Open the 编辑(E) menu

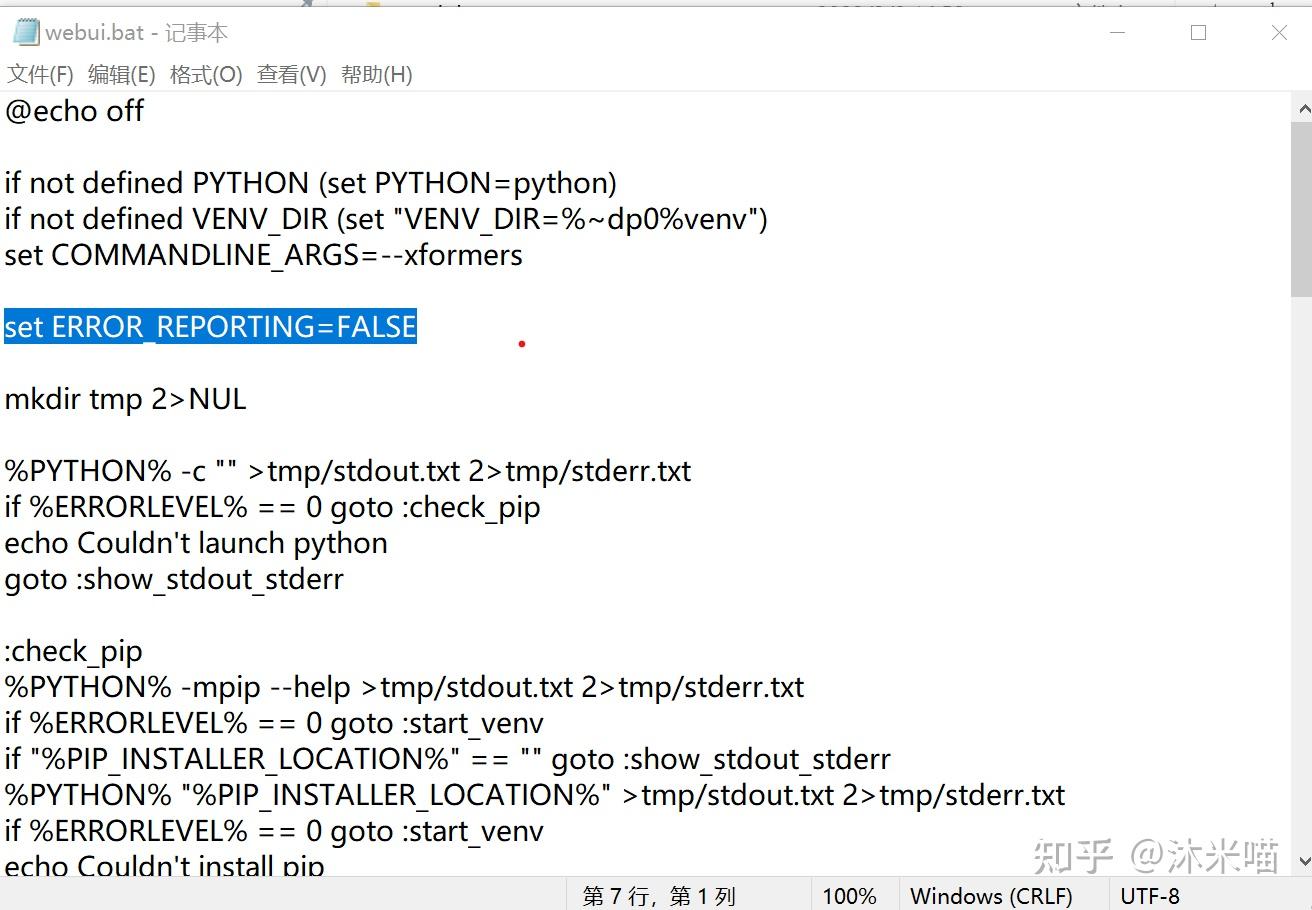pyautogui.click(x=121, y=74)
